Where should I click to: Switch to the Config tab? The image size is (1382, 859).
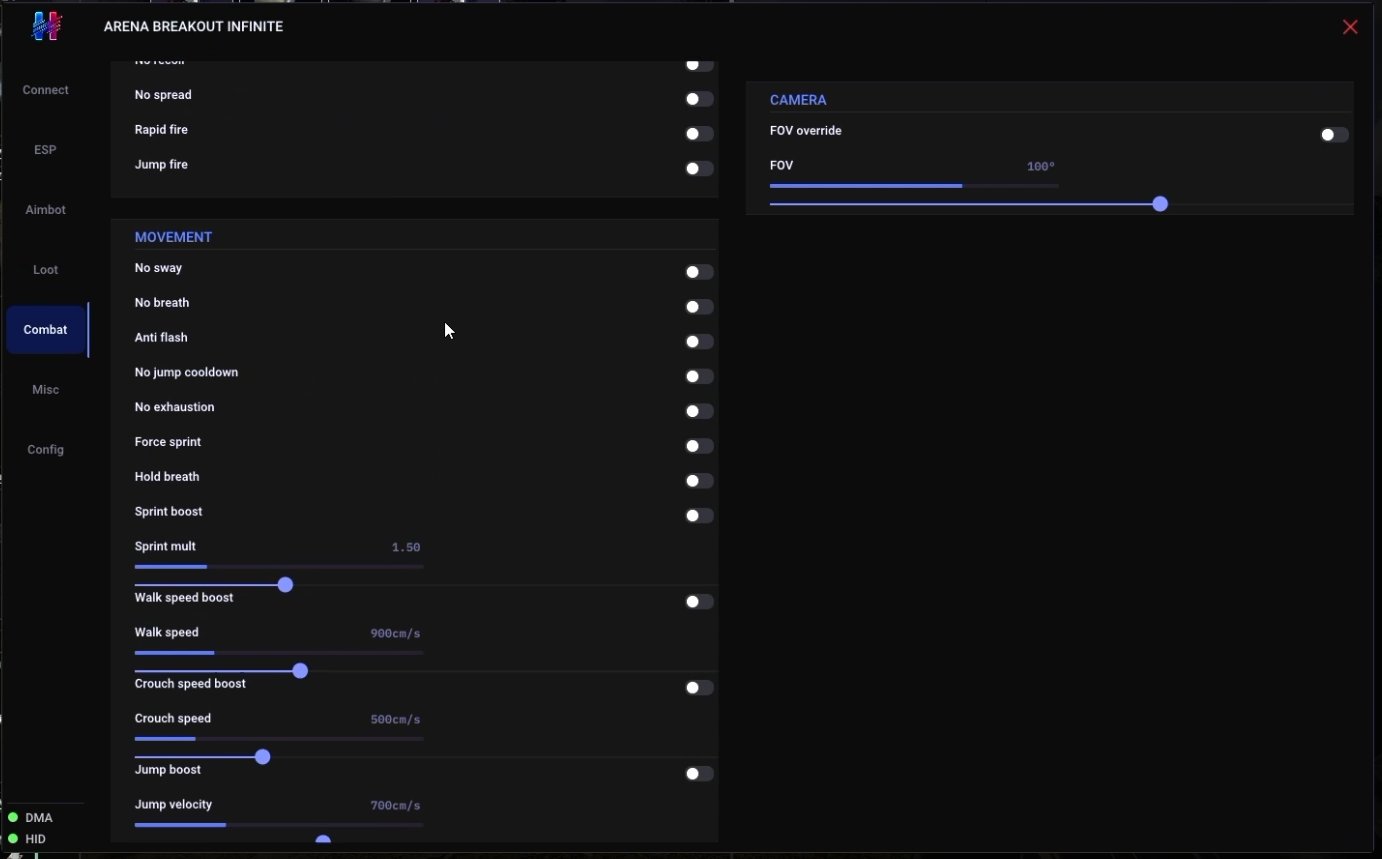46,450
